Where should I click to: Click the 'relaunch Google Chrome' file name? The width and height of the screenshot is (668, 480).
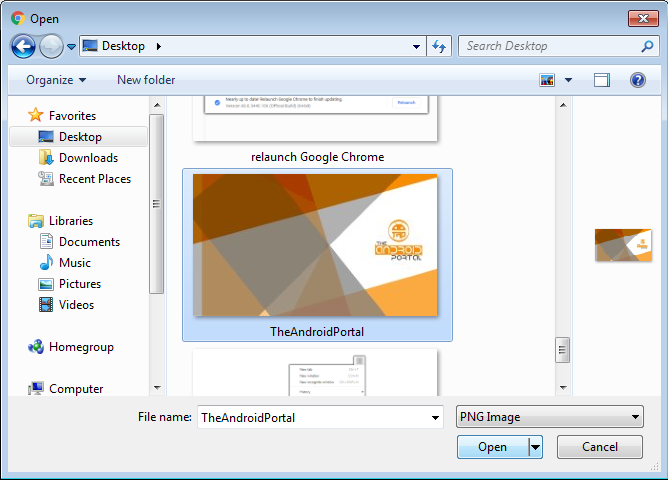click(317, 157)
